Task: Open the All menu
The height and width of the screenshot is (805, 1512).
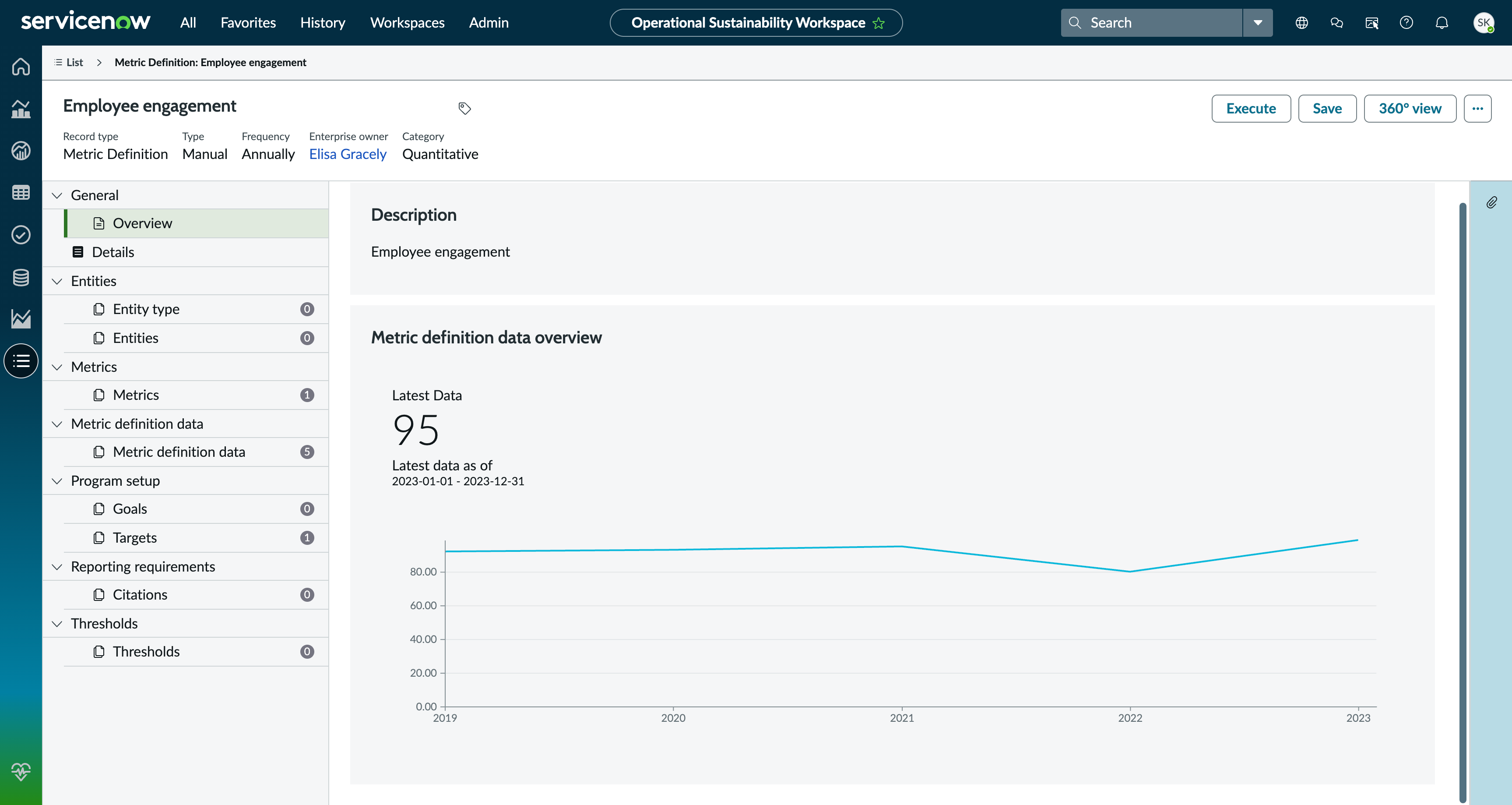Action: [x=188, y=23]
